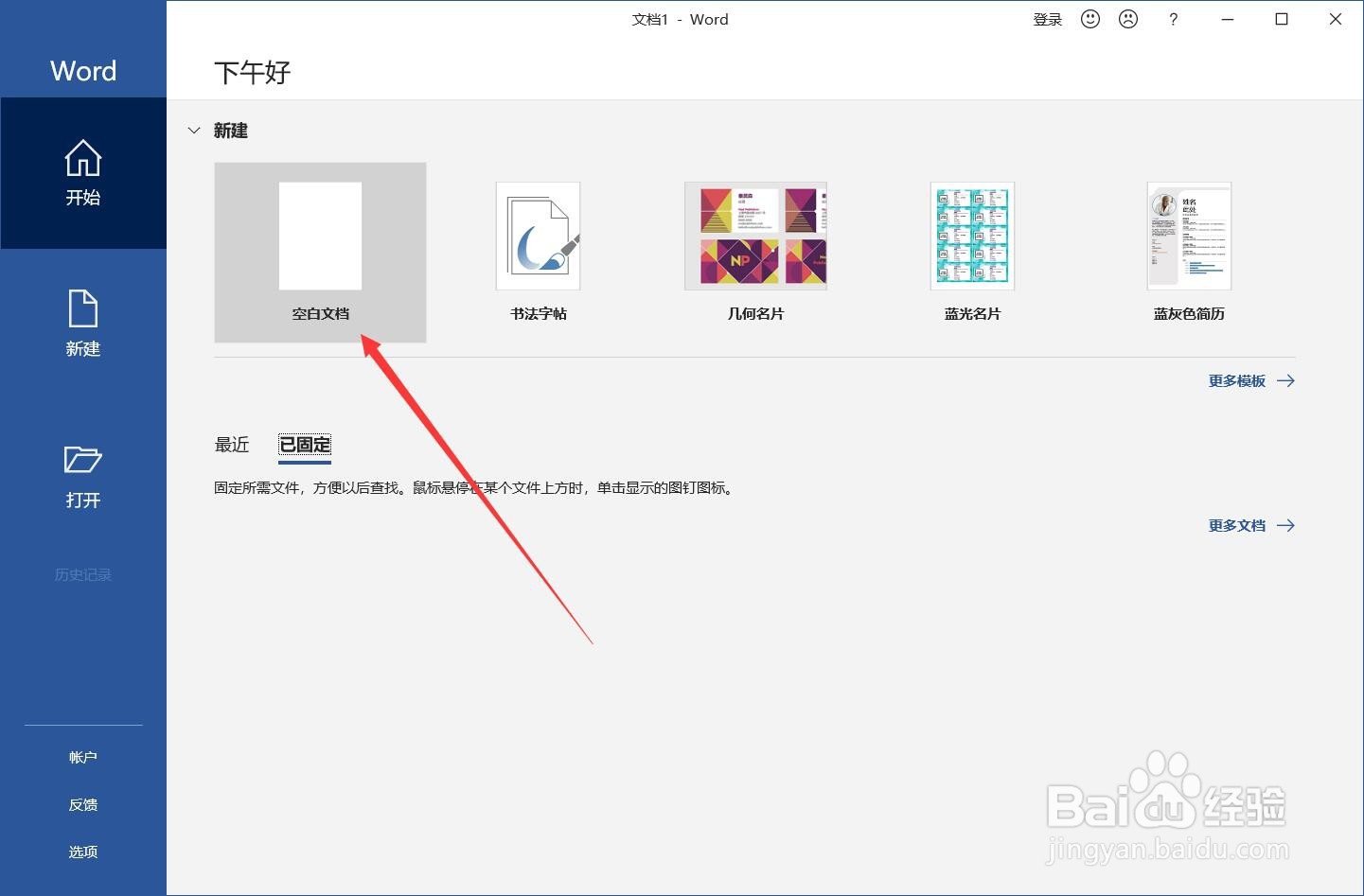Screen dimensions: 1364x896
Task: Click 登录 to sign in
Action: [1048, 20]
